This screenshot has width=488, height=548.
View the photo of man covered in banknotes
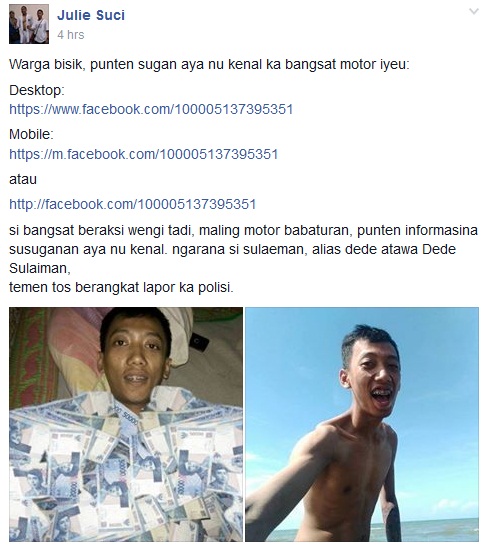tap(126, 424)
